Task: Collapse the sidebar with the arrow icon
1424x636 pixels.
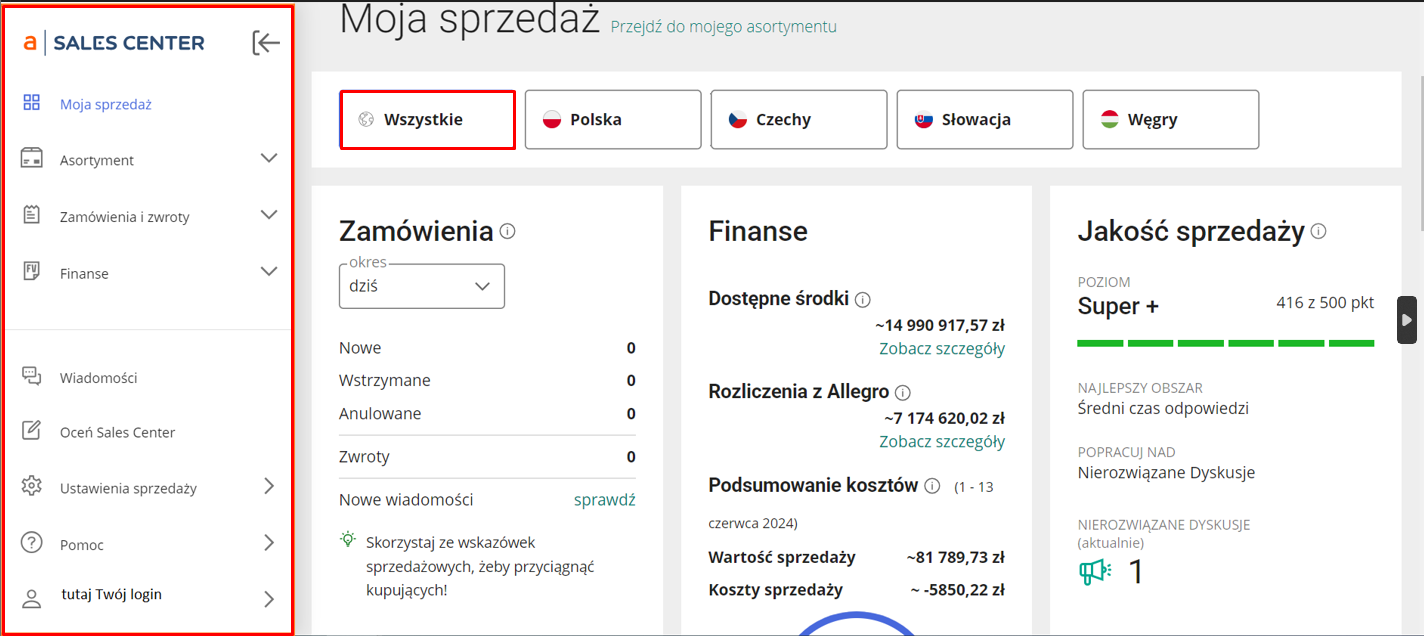Action: click(266, 43)
